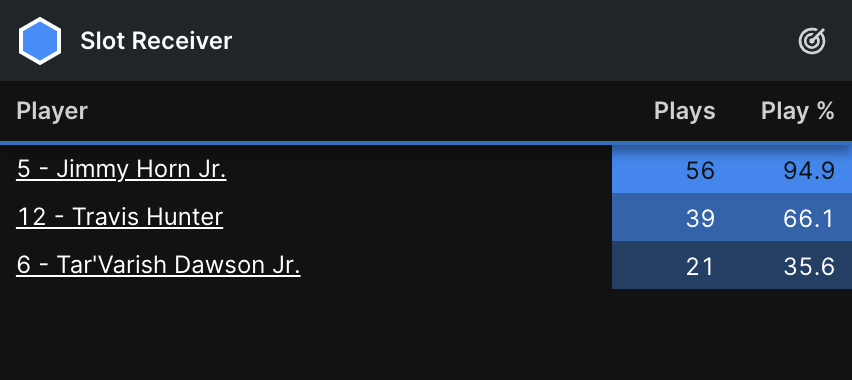
Task: Select the 35.6 play percentage cell
Action: pyautogui.click(x=792, y=265)
